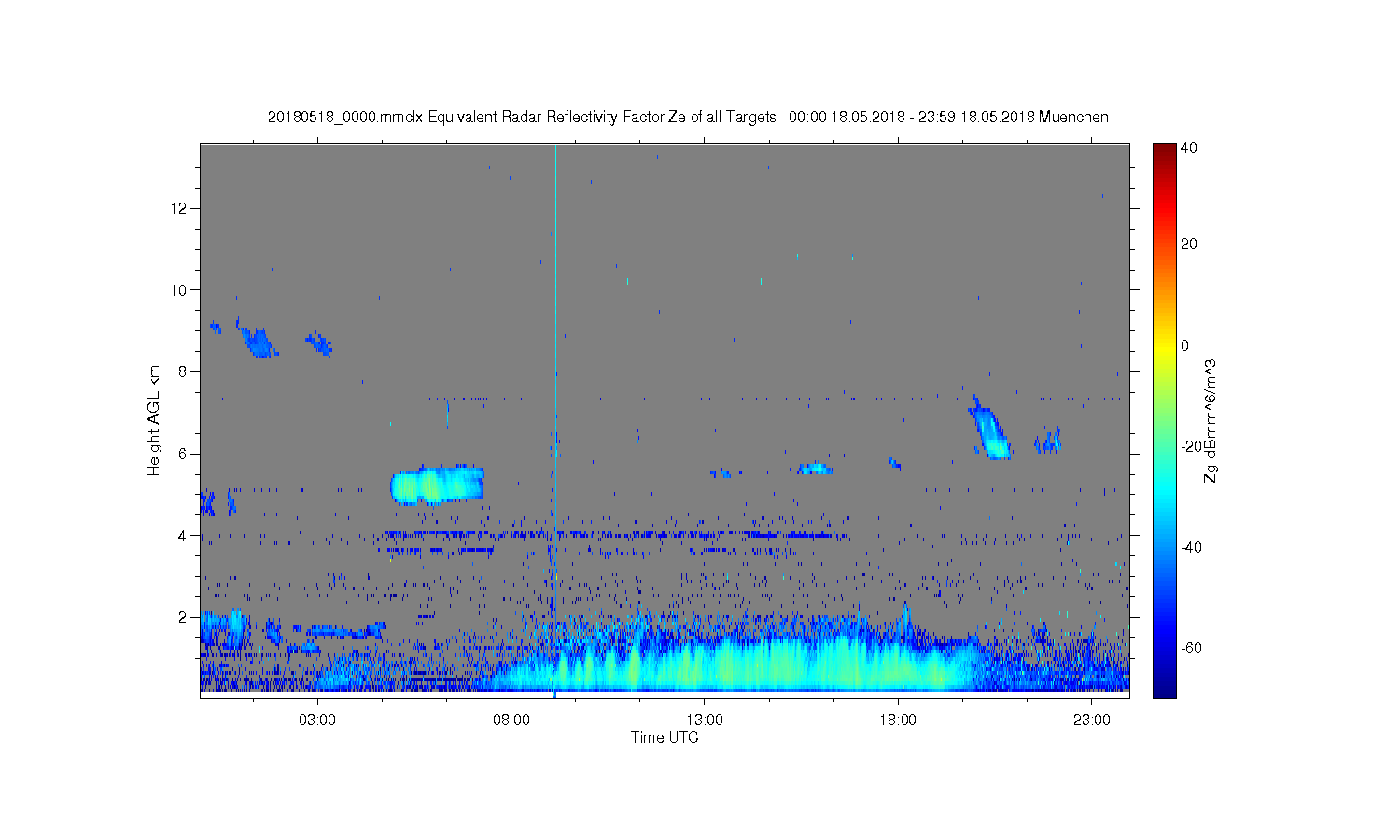This screenshot has width=1400, height=840.
Task: Click the cyan cloud echo near 5 km
Action: click(x=437, y=484)
